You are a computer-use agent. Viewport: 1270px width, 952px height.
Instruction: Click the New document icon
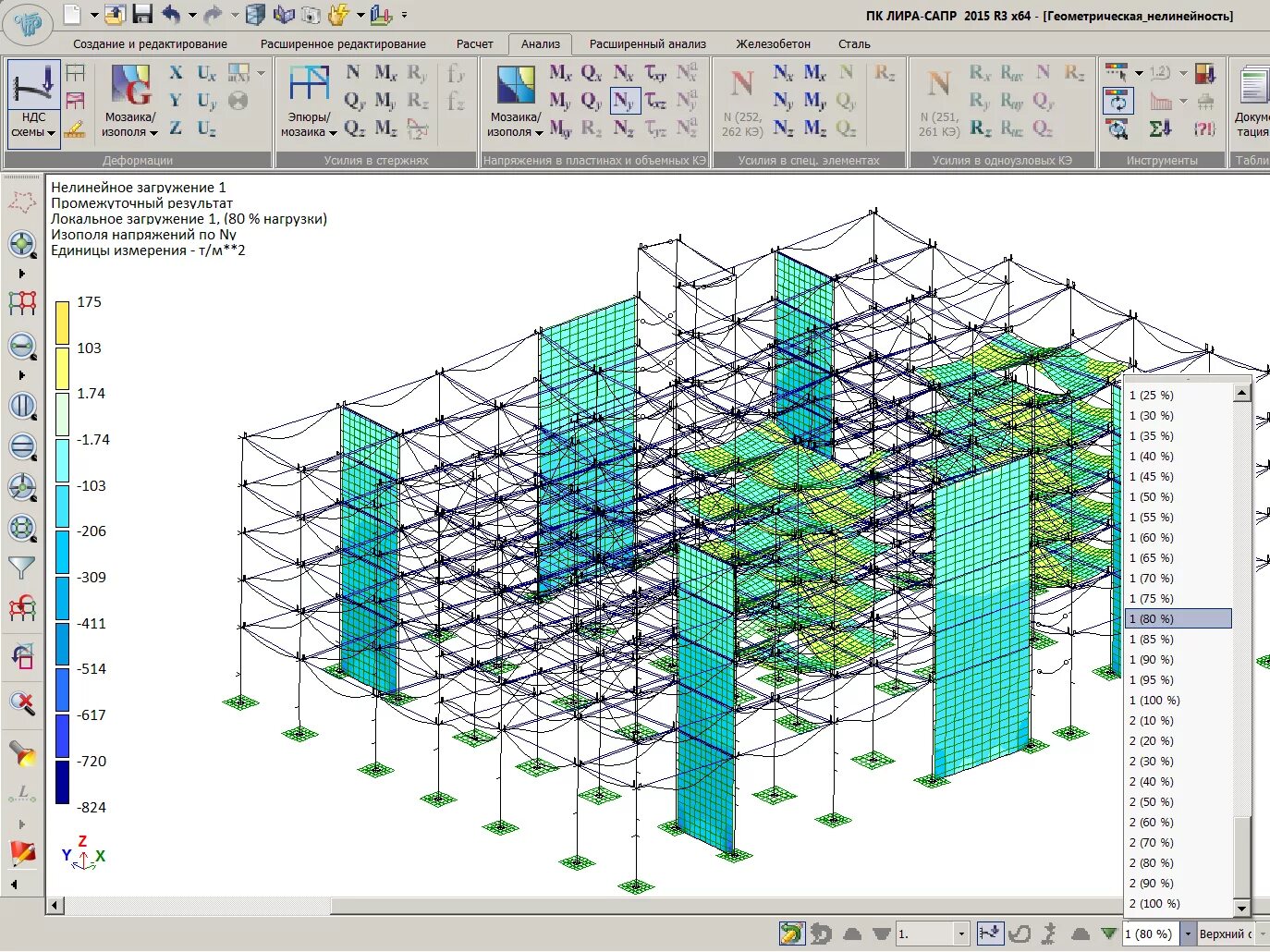(x=72, y=14)
